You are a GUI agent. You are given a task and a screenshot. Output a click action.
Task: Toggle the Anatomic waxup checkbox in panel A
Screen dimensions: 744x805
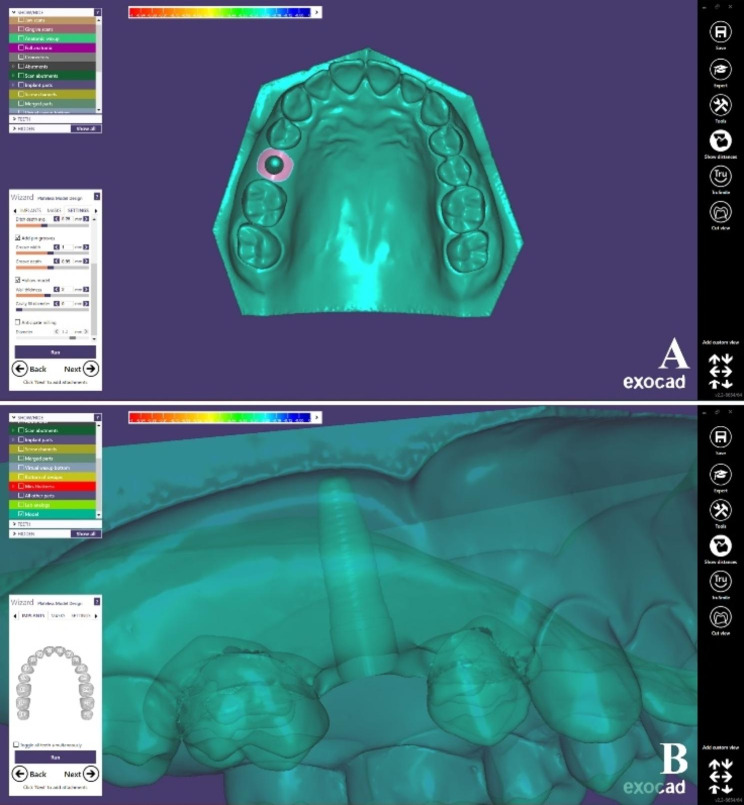pos(21,39)
